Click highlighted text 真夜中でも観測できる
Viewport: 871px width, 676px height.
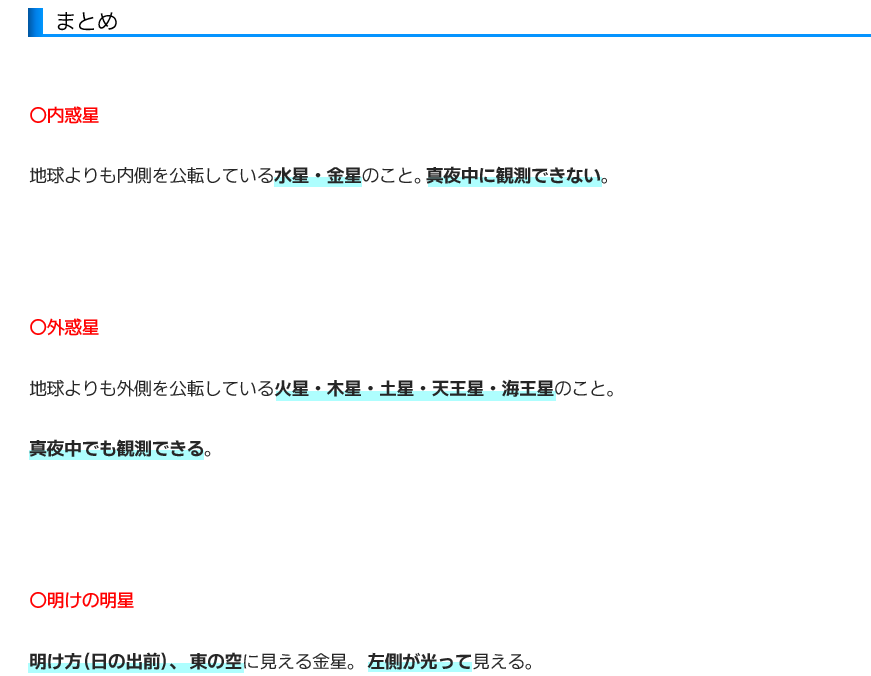(x=117, y=449)
